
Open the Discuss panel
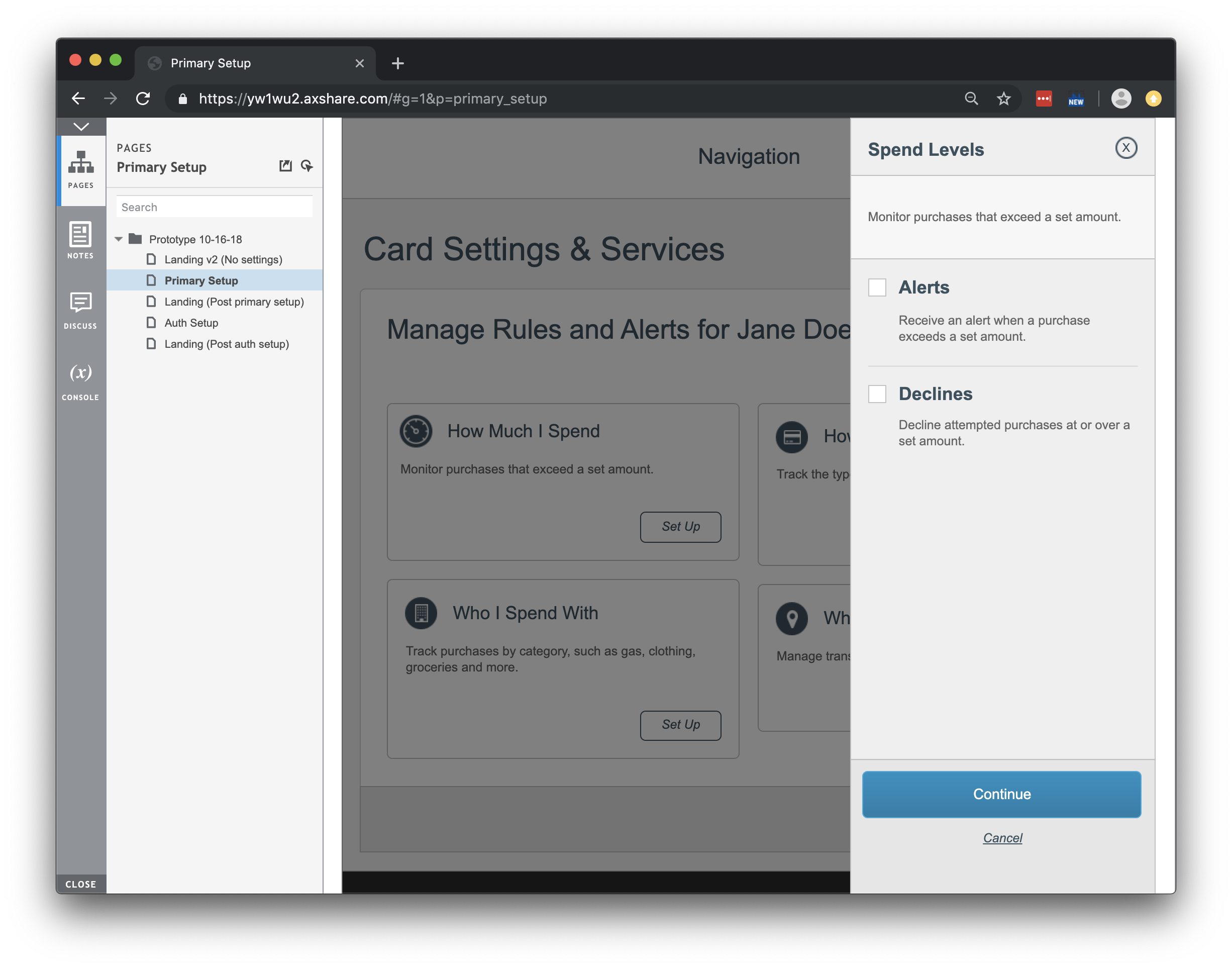(80, 311)
